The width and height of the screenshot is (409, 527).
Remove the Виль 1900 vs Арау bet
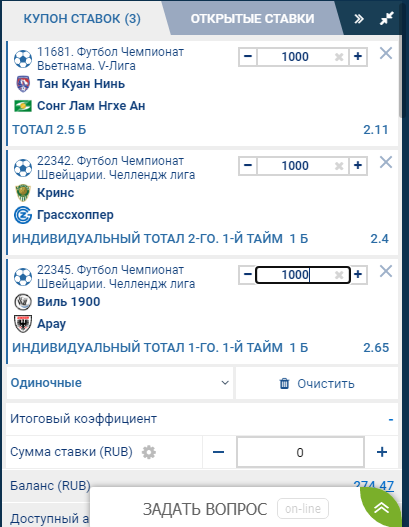pos(385,271)
